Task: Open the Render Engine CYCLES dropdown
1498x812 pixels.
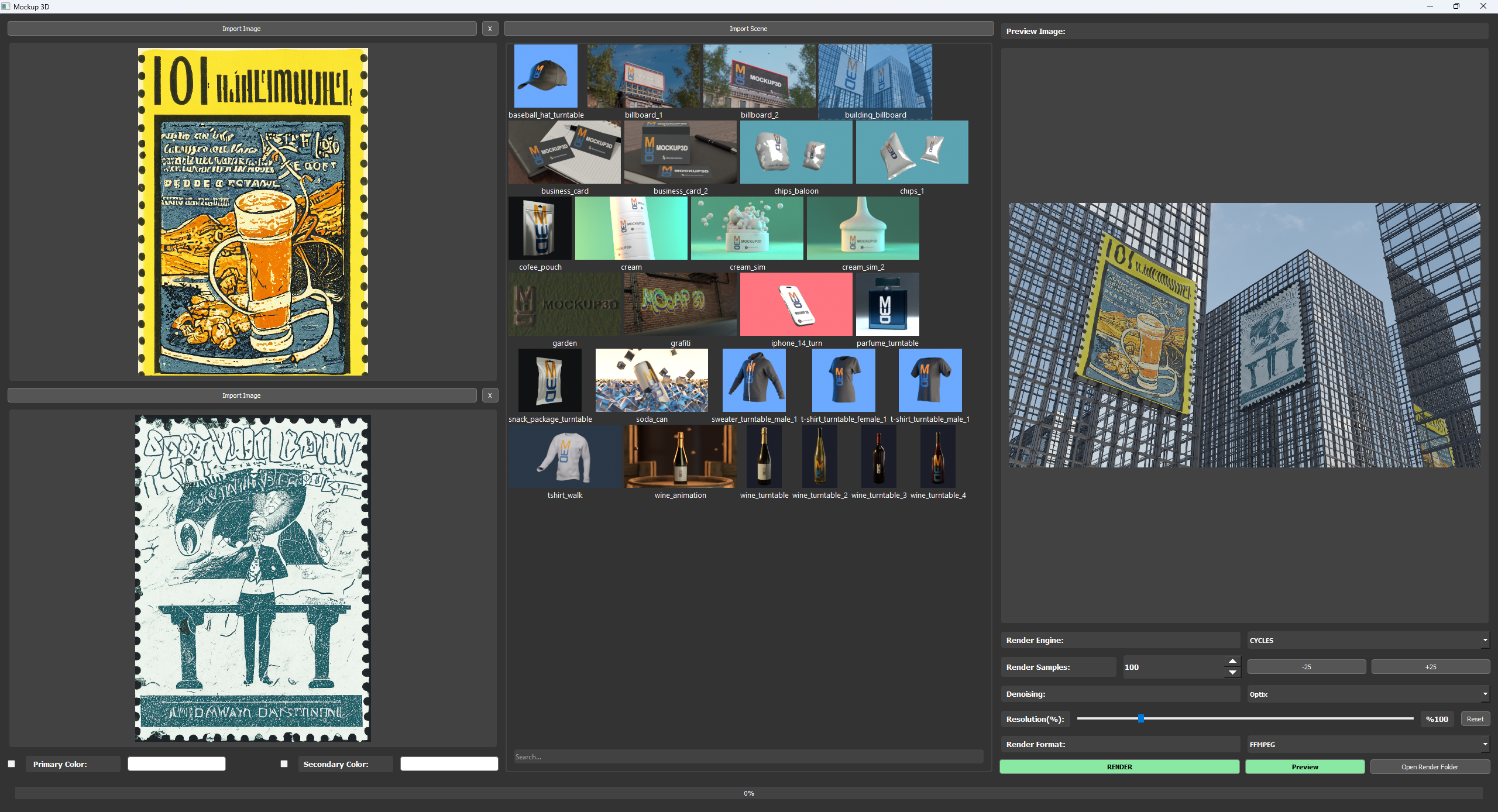Action: 1368,641
